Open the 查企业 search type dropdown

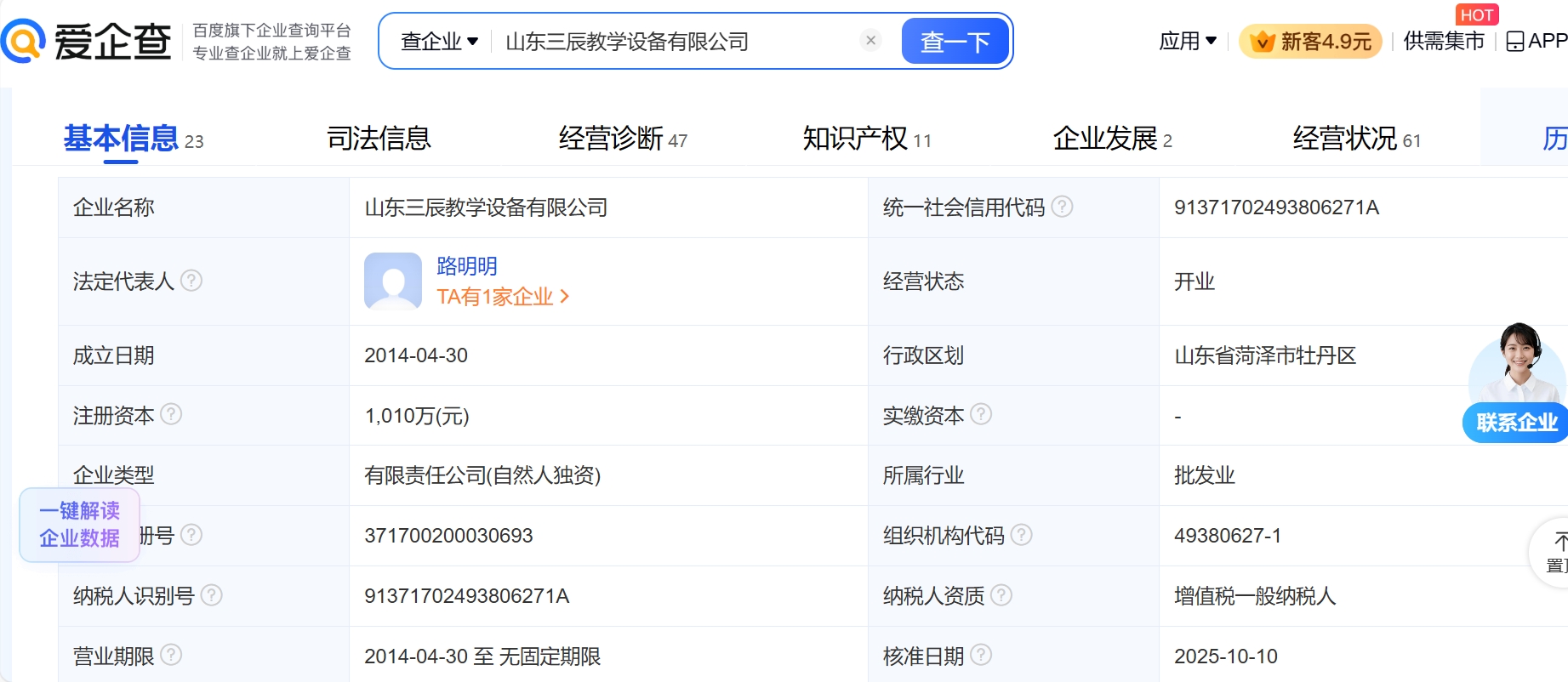pos(439,41)
